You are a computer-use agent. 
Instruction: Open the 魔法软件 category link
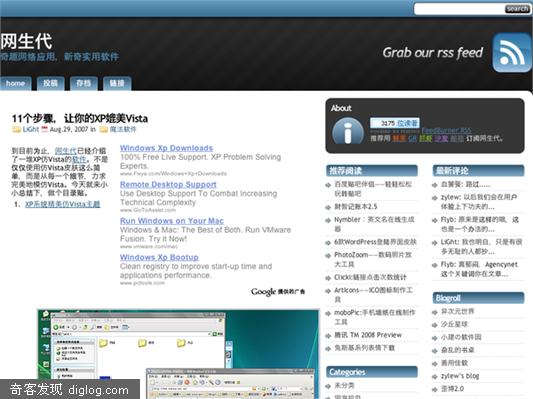123,129
